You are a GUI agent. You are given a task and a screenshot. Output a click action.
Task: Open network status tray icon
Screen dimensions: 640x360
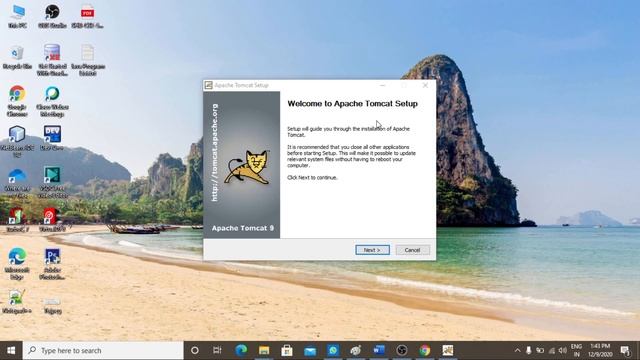[x=551, y=350]
